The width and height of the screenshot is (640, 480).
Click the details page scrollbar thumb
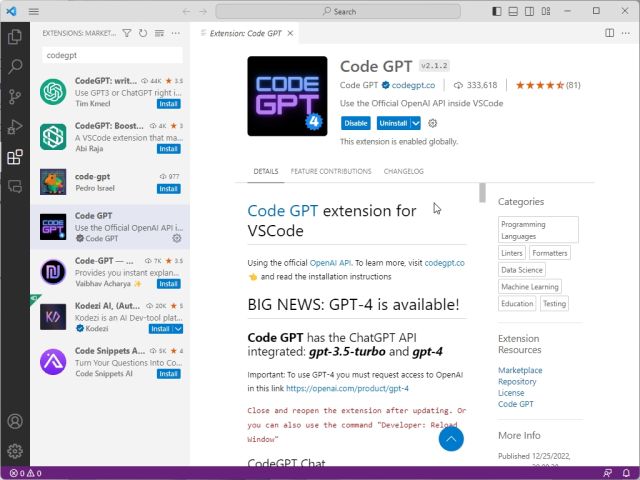pyautogui.click(x=482, y=193)
